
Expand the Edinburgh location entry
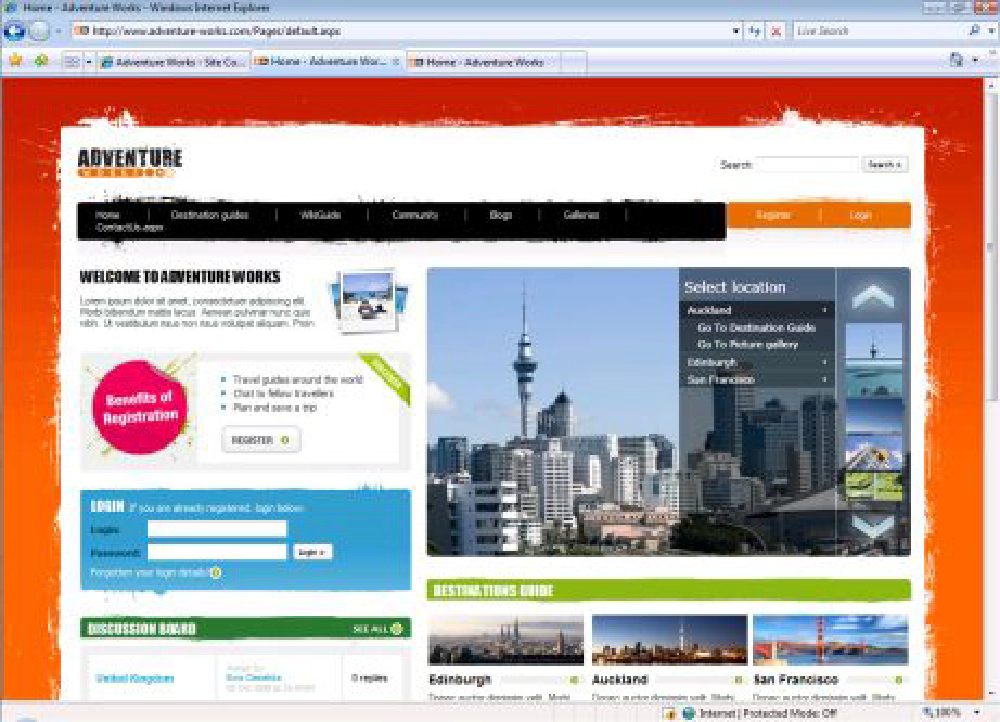click(x=825, y=362)
